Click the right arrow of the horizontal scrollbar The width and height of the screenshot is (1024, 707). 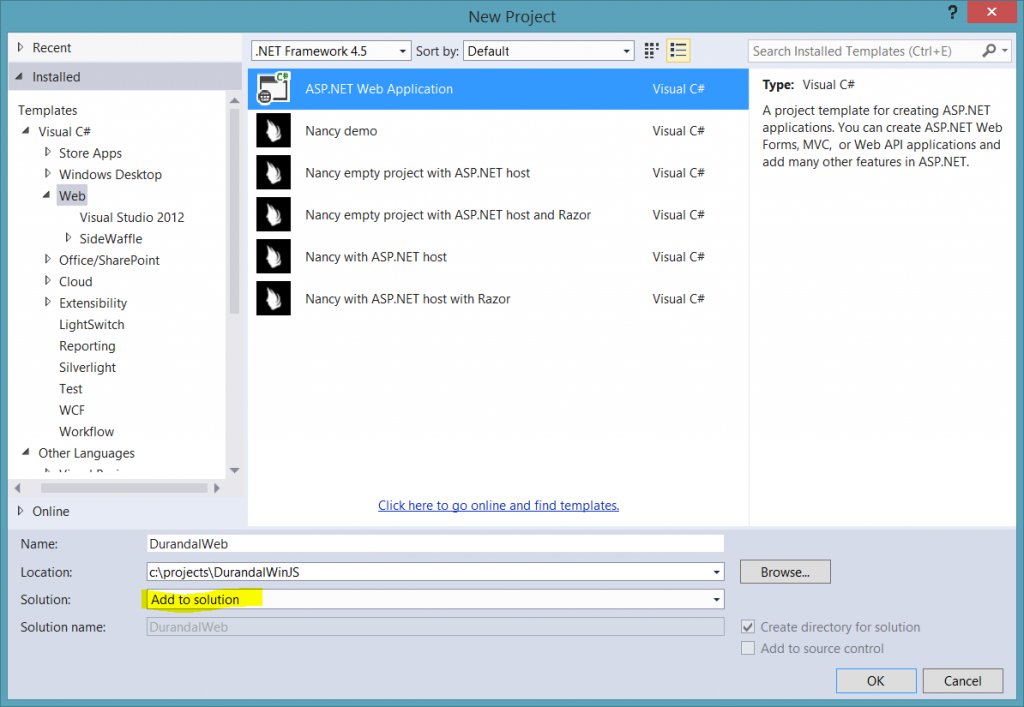coord(218,488)
